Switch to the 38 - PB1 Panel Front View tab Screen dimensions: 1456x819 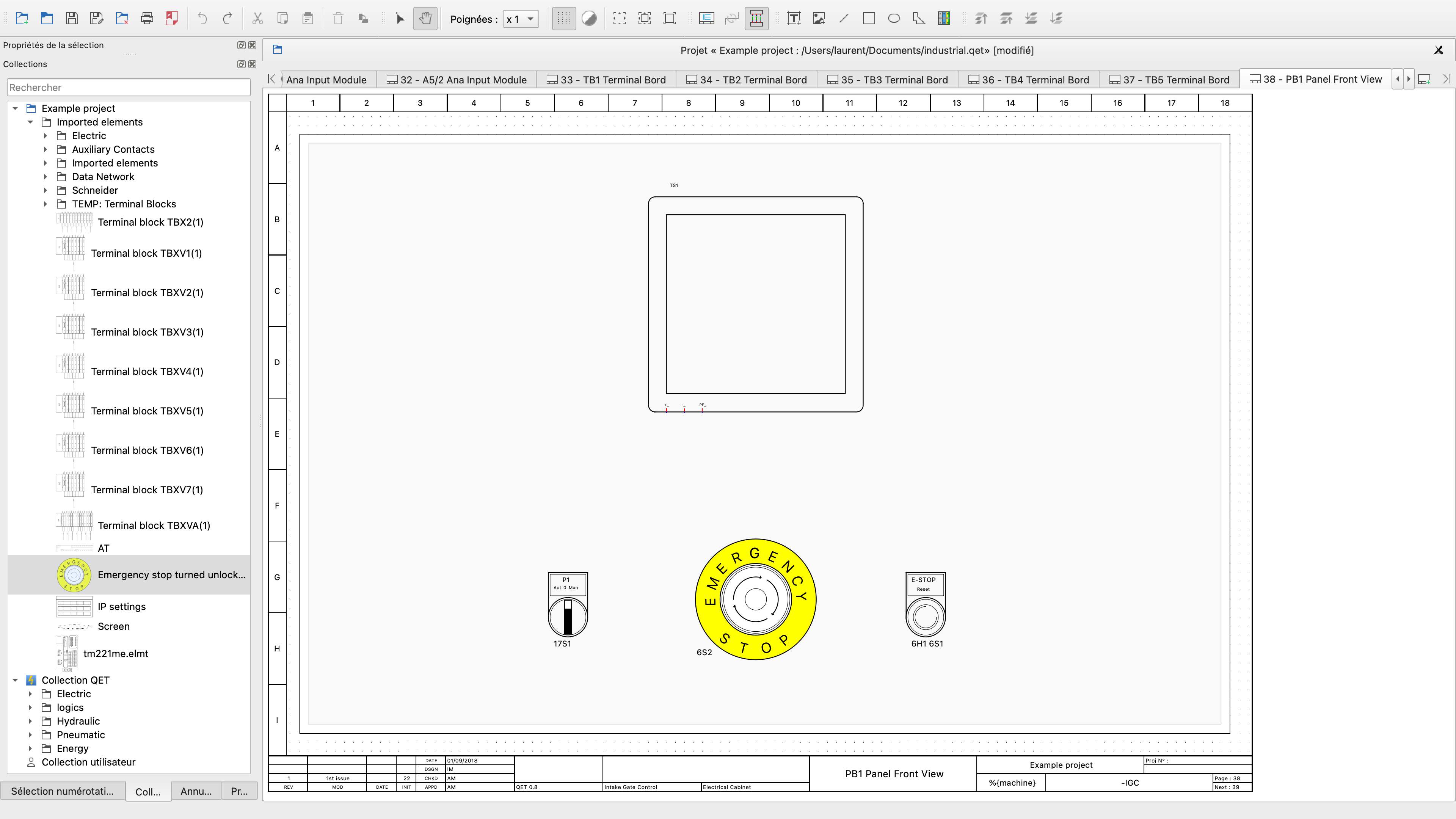click(x=1315, y=79)
